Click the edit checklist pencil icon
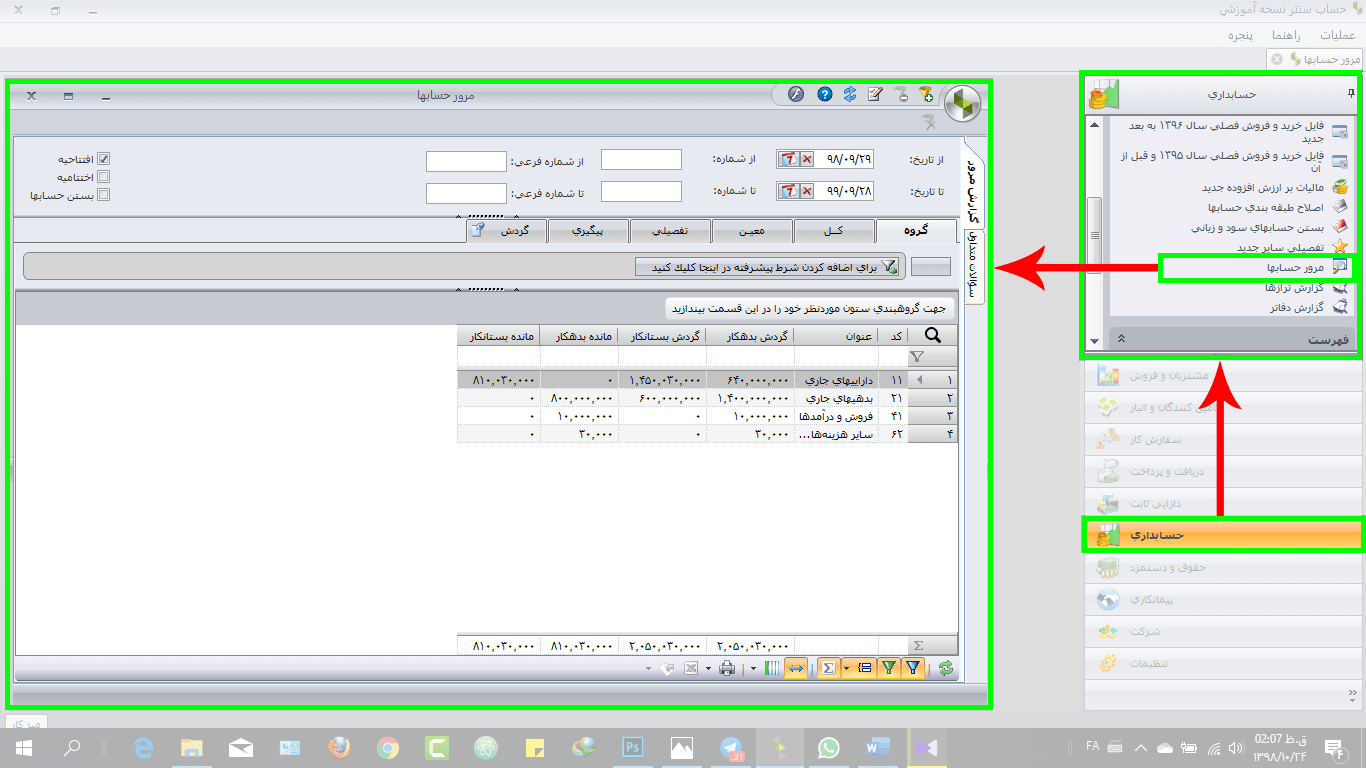This screenshot has height=768, width=1366. click(875, 95)
